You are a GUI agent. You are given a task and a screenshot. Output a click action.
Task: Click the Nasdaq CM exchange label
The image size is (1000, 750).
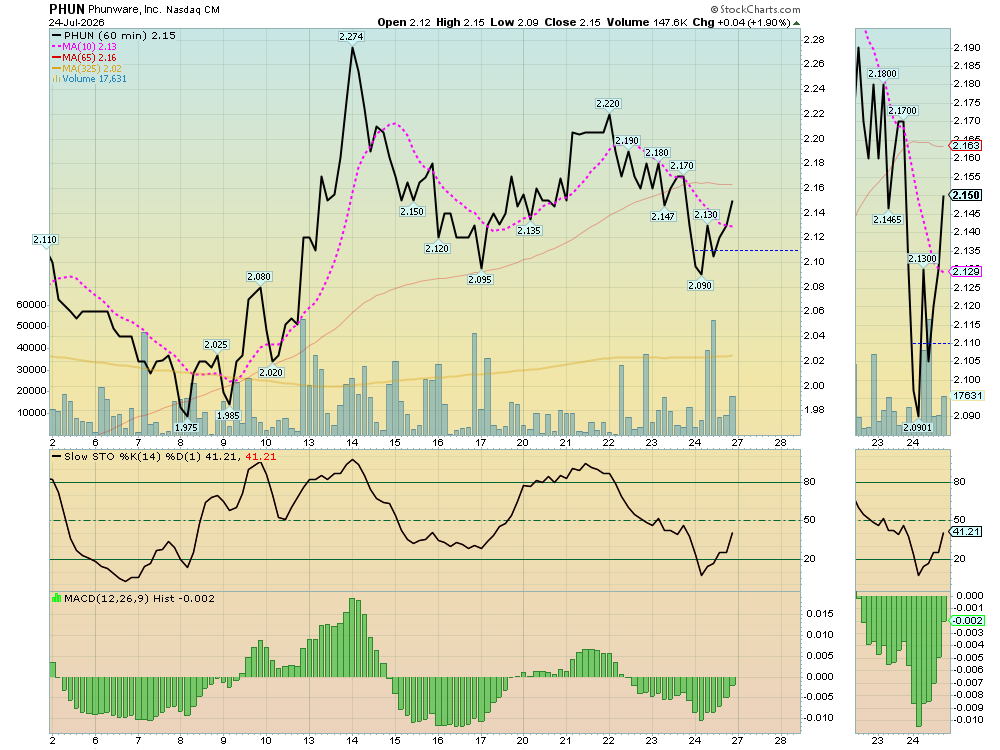coord(193,10)
